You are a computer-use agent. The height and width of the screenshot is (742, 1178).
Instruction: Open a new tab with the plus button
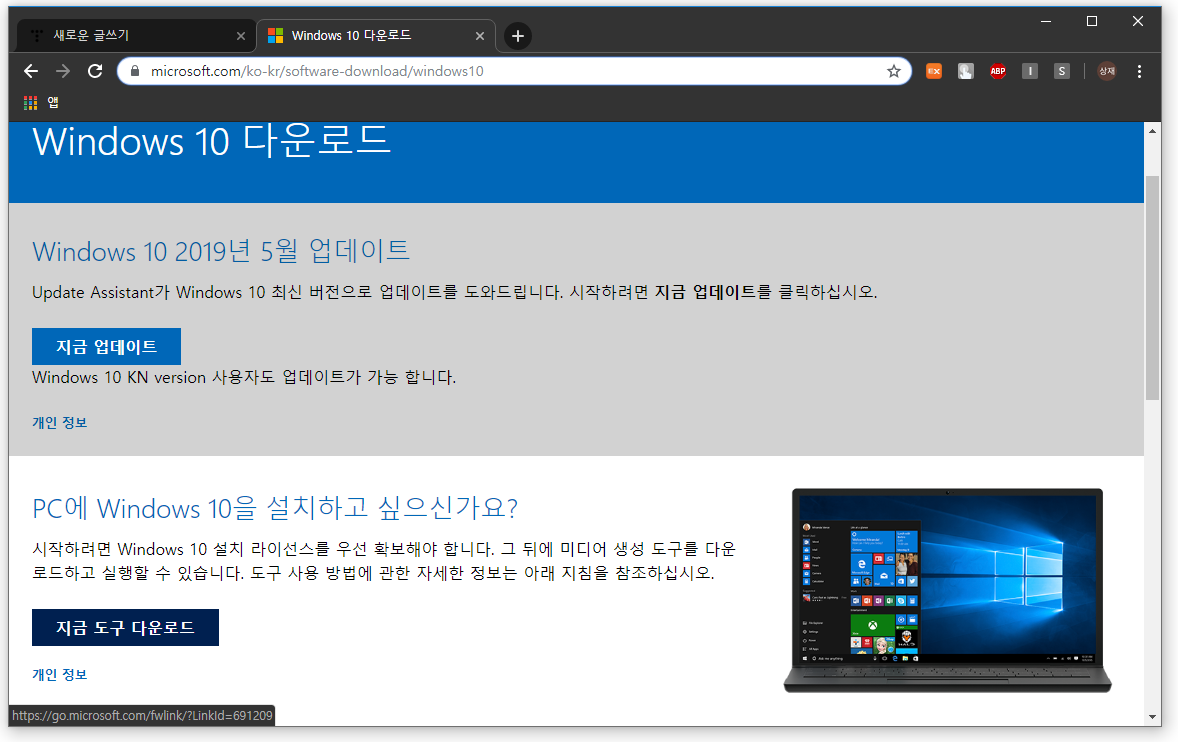tap(518, 36)
